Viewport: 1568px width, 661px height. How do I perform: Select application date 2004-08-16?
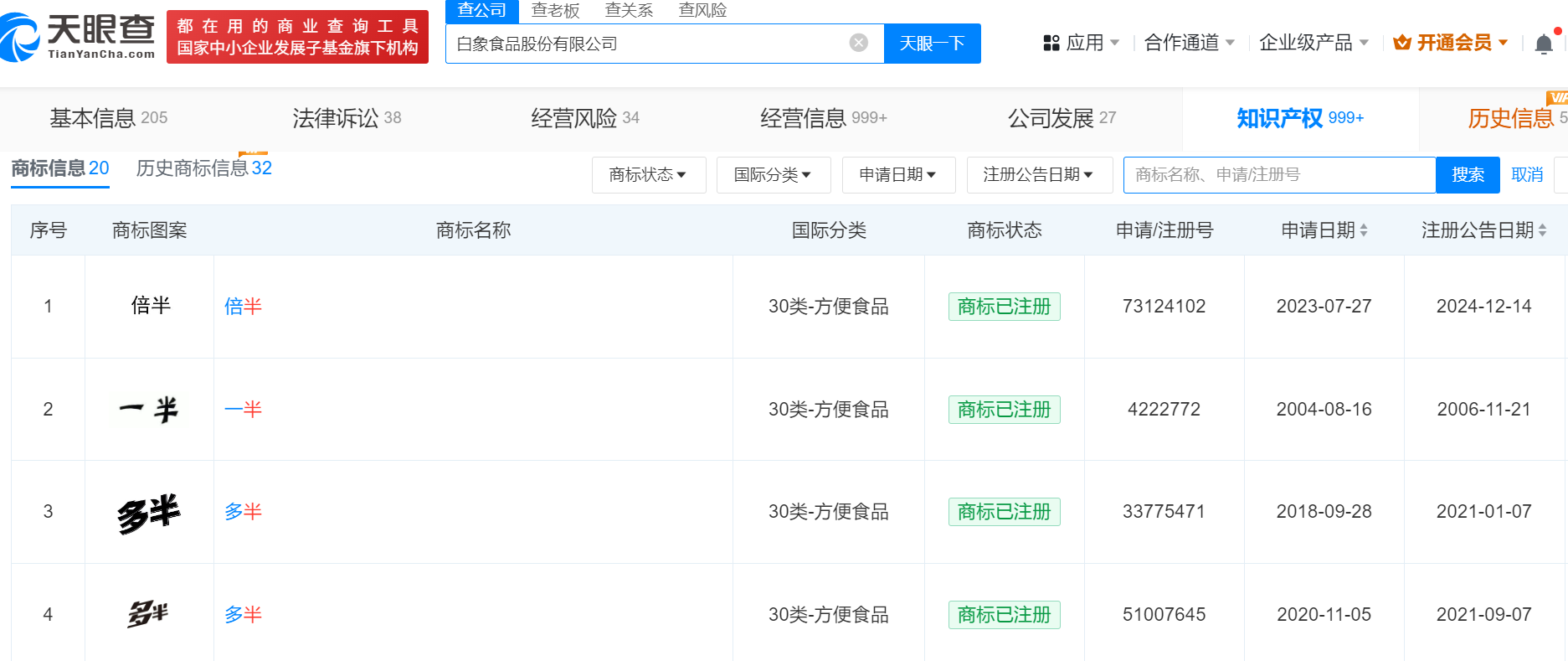pos(1324,410)
